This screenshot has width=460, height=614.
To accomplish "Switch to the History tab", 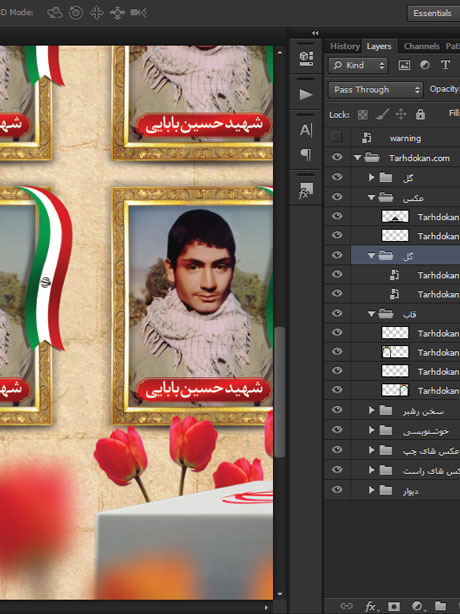I will [x=345, y=46].
